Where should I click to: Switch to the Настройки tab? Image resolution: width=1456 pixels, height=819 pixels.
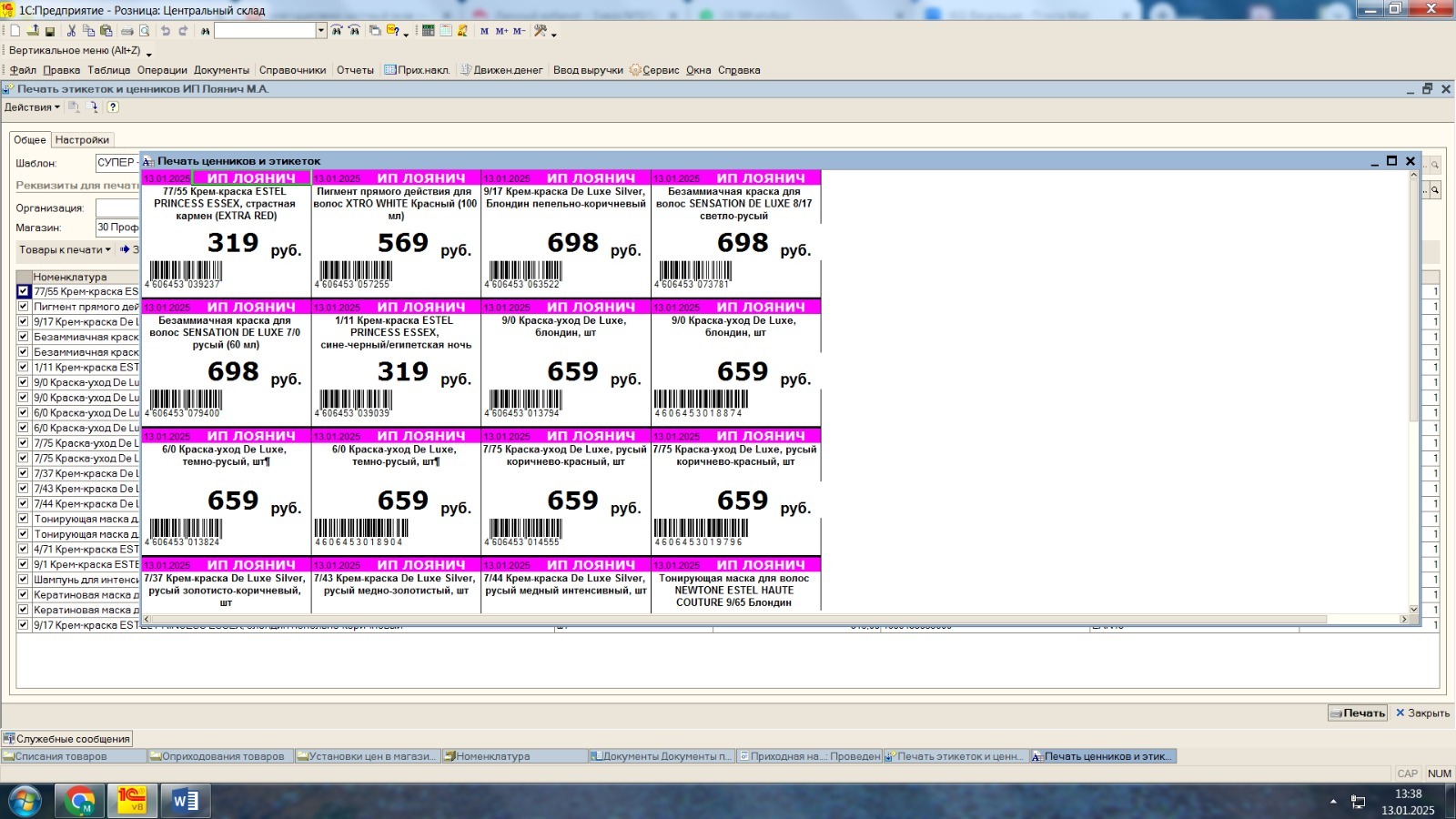[82, 140]
